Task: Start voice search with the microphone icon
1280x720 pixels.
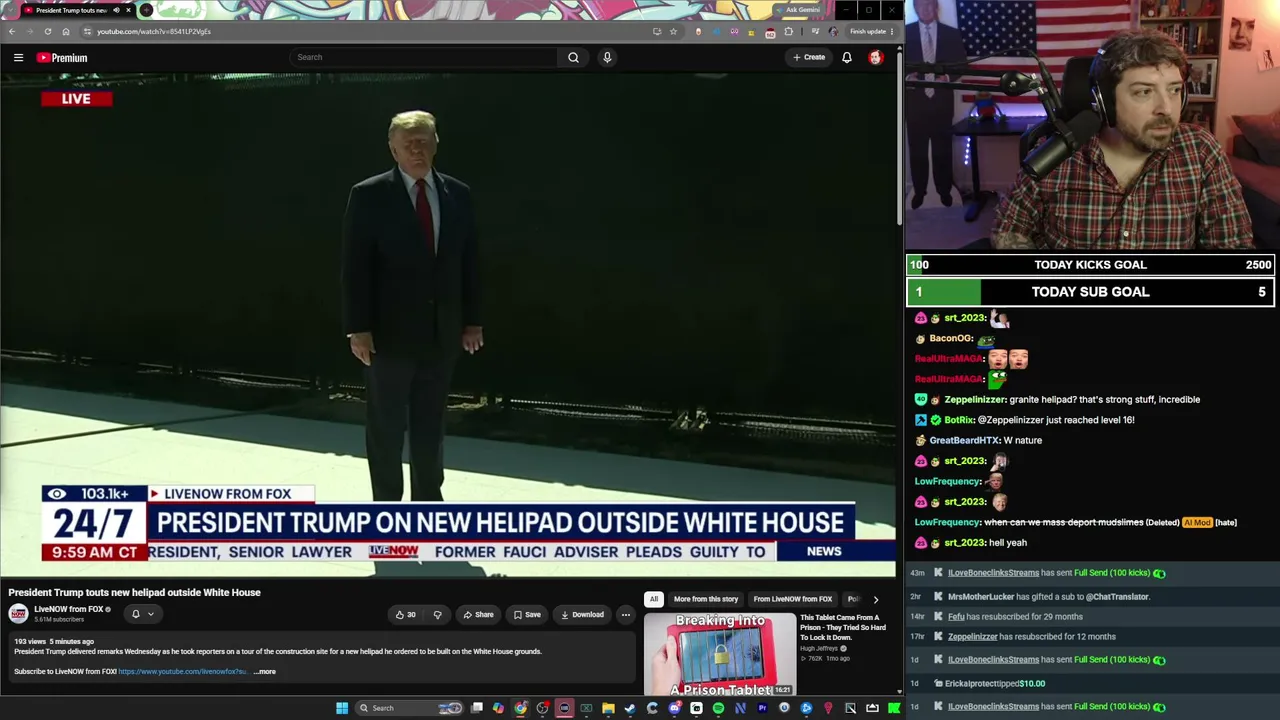Action: tap(607, 57)
